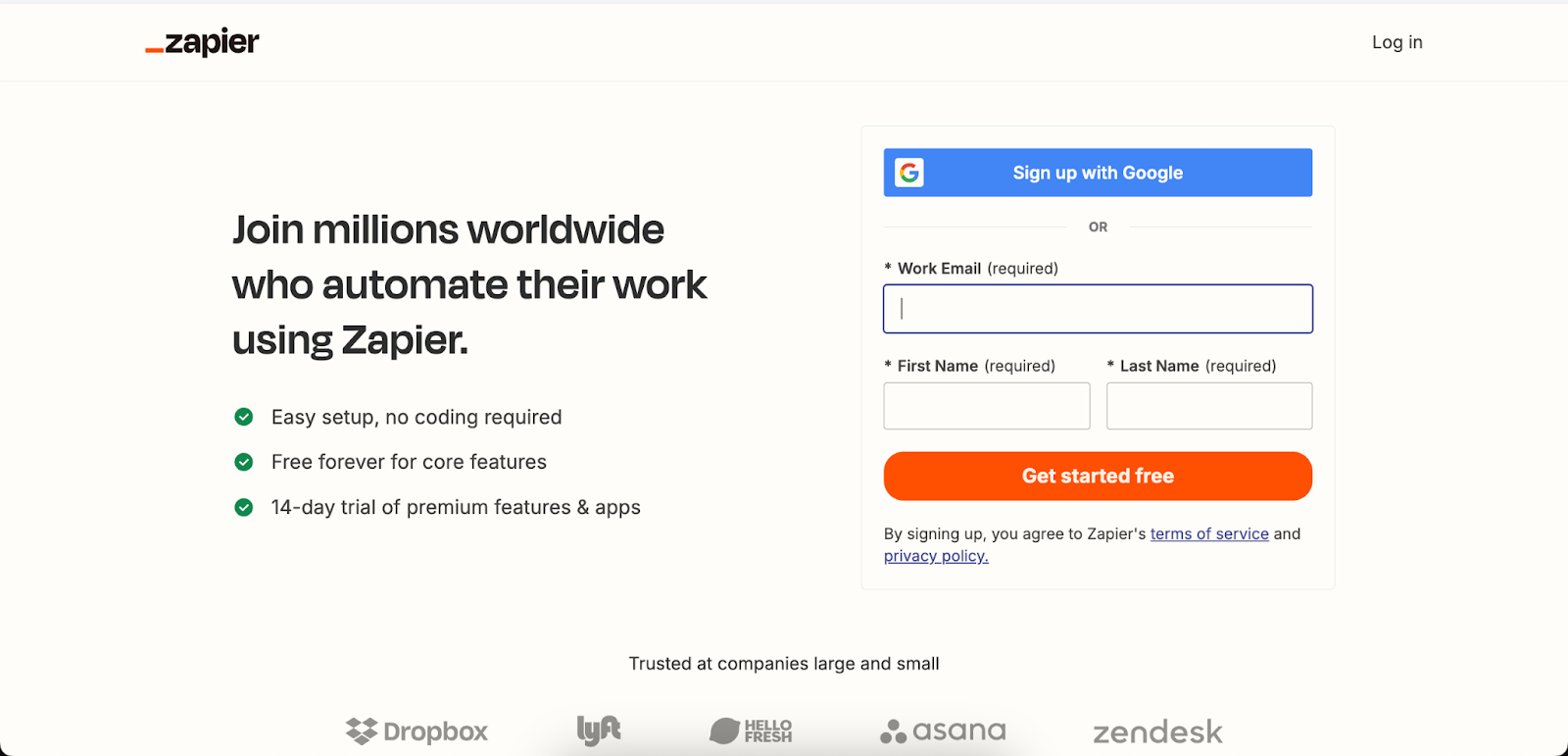The width and height of the screenshot is (1568, 756).
Task: Select the First Name input box
Action: point(987,406)
